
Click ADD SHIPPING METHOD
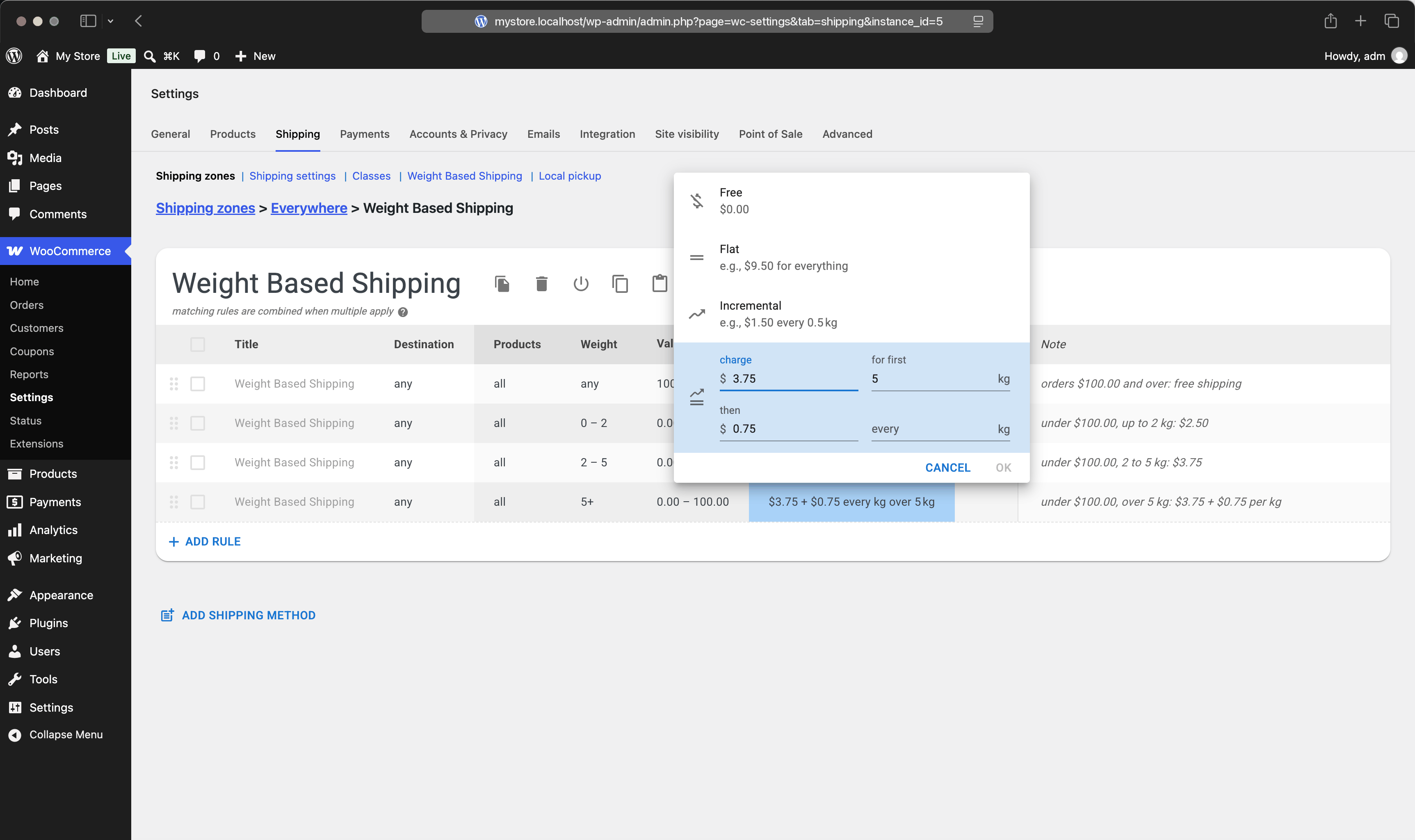238,615
